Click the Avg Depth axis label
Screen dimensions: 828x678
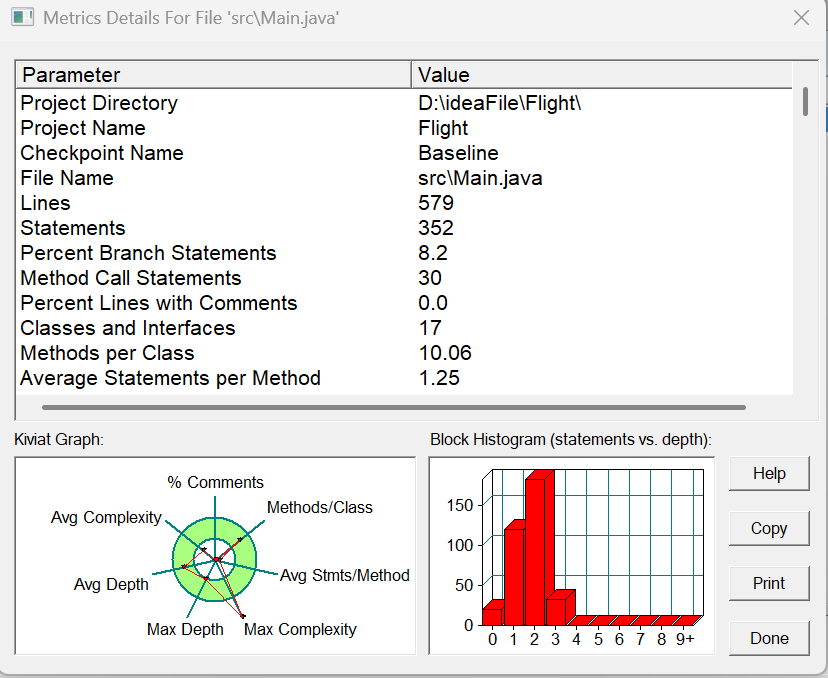click(111, 585)
